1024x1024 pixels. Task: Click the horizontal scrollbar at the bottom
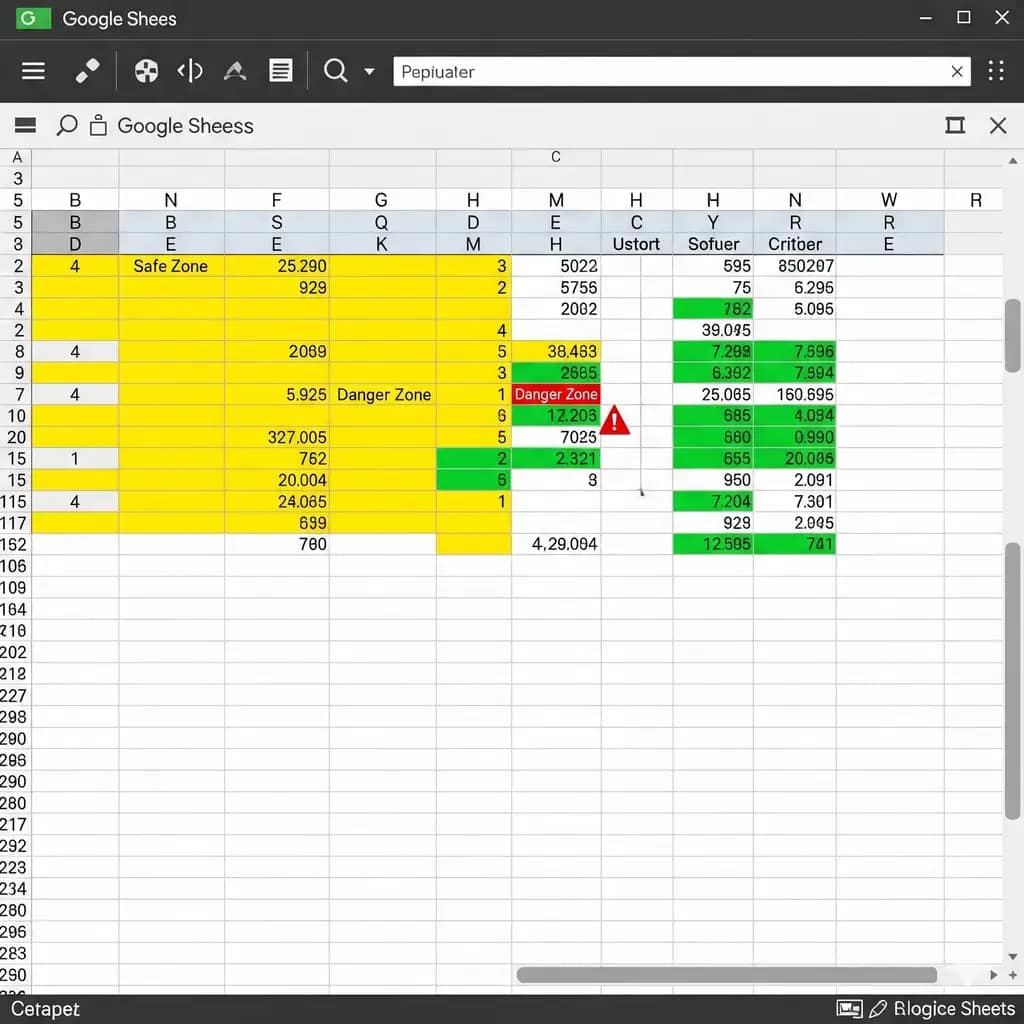point(725,974)
